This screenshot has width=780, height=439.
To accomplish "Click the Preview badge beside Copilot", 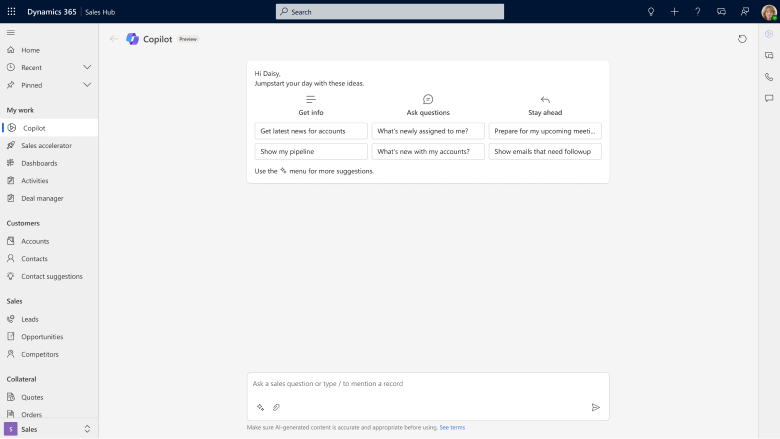I will (x=188, y=39).
